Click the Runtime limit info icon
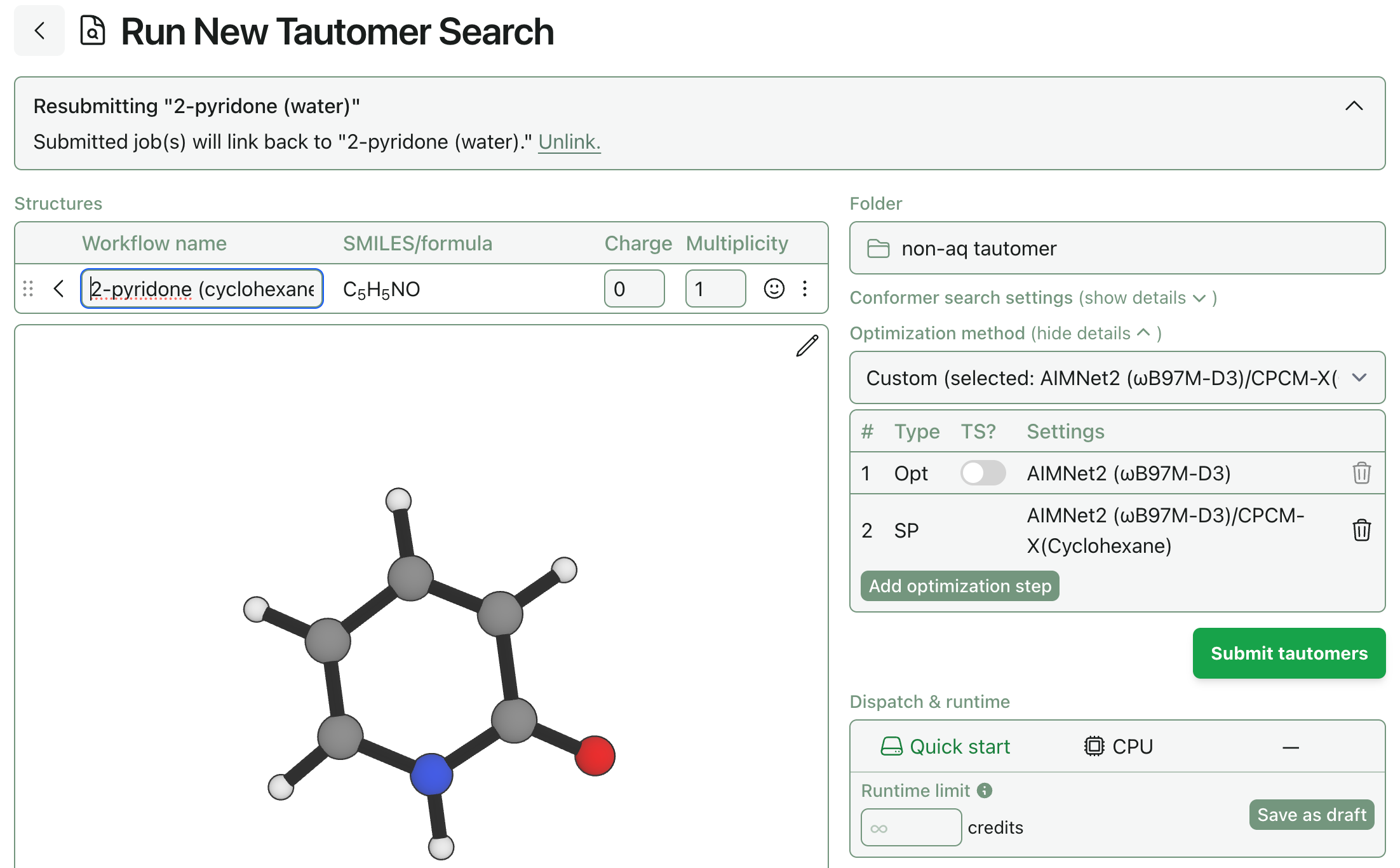Image resolution: width=1400 pixels, height=868 pixels. [985, 790]
